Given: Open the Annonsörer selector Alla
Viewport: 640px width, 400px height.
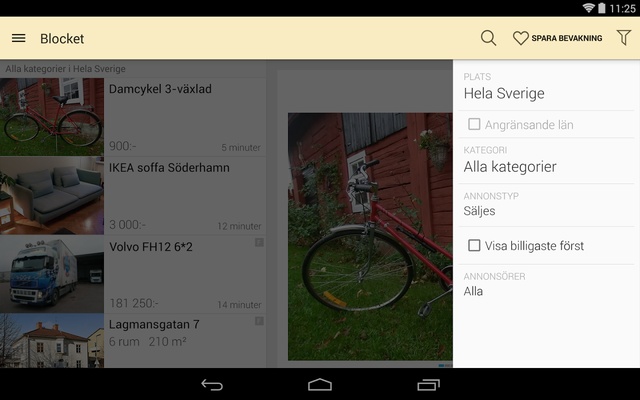Looking at the screenshot, I should pos(547,286).
